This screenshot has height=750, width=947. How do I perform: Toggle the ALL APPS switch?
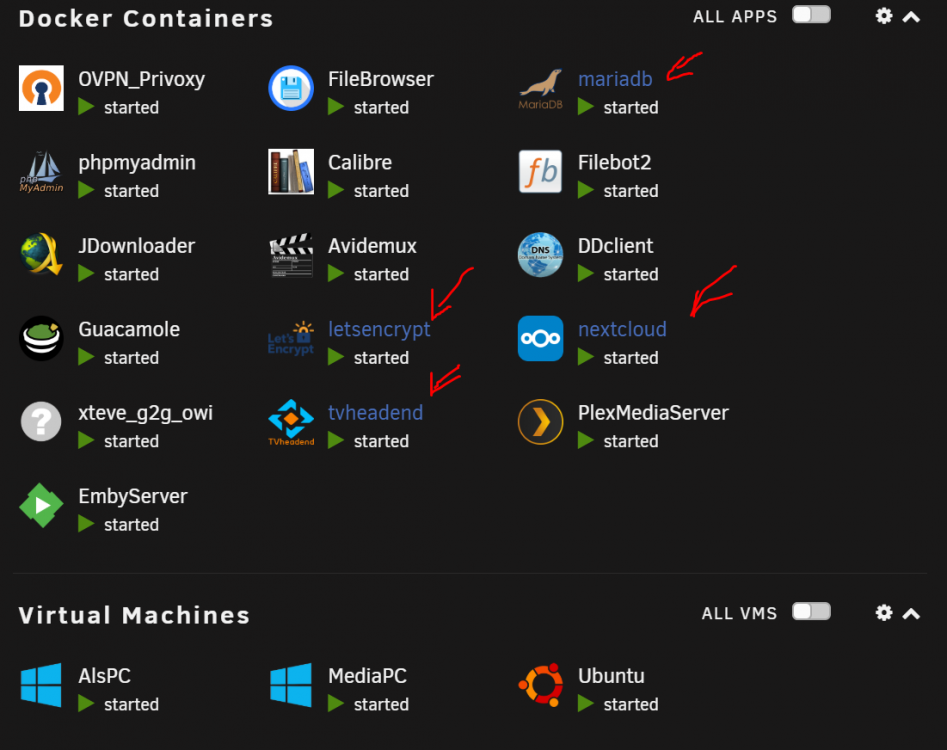pos(811,15)
